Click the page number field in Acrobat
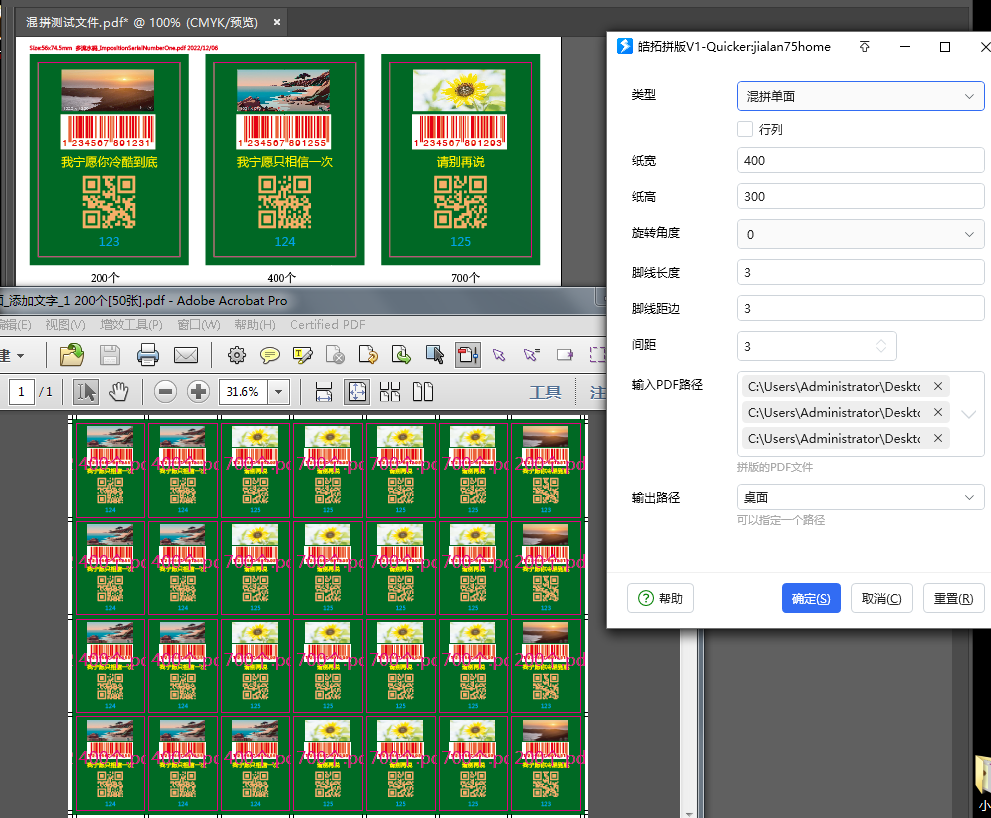Viewport: 991px width, 818px height. [x=21, y=392]
